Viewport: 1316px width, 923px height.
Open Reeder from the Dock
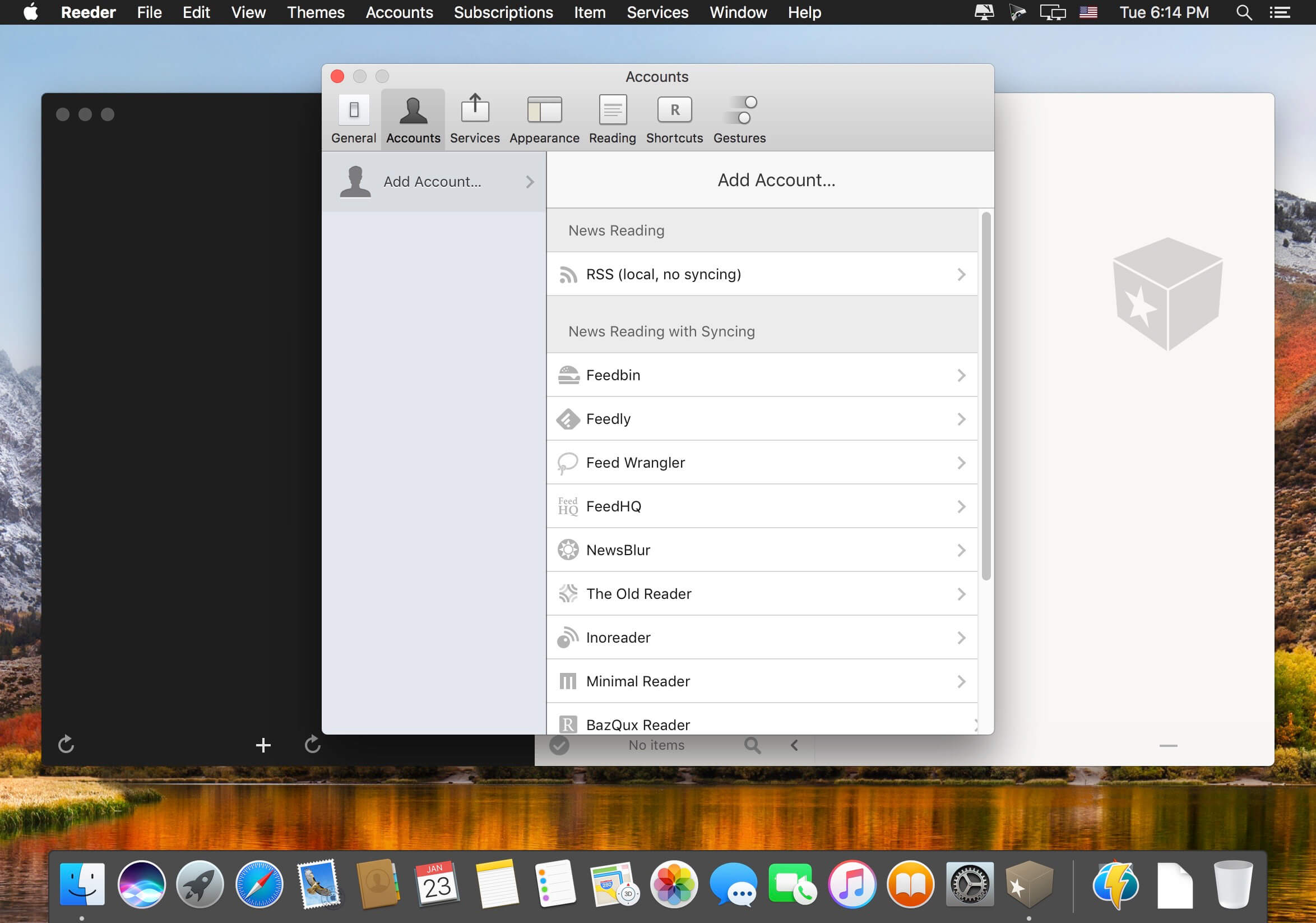pos(1029,884)
